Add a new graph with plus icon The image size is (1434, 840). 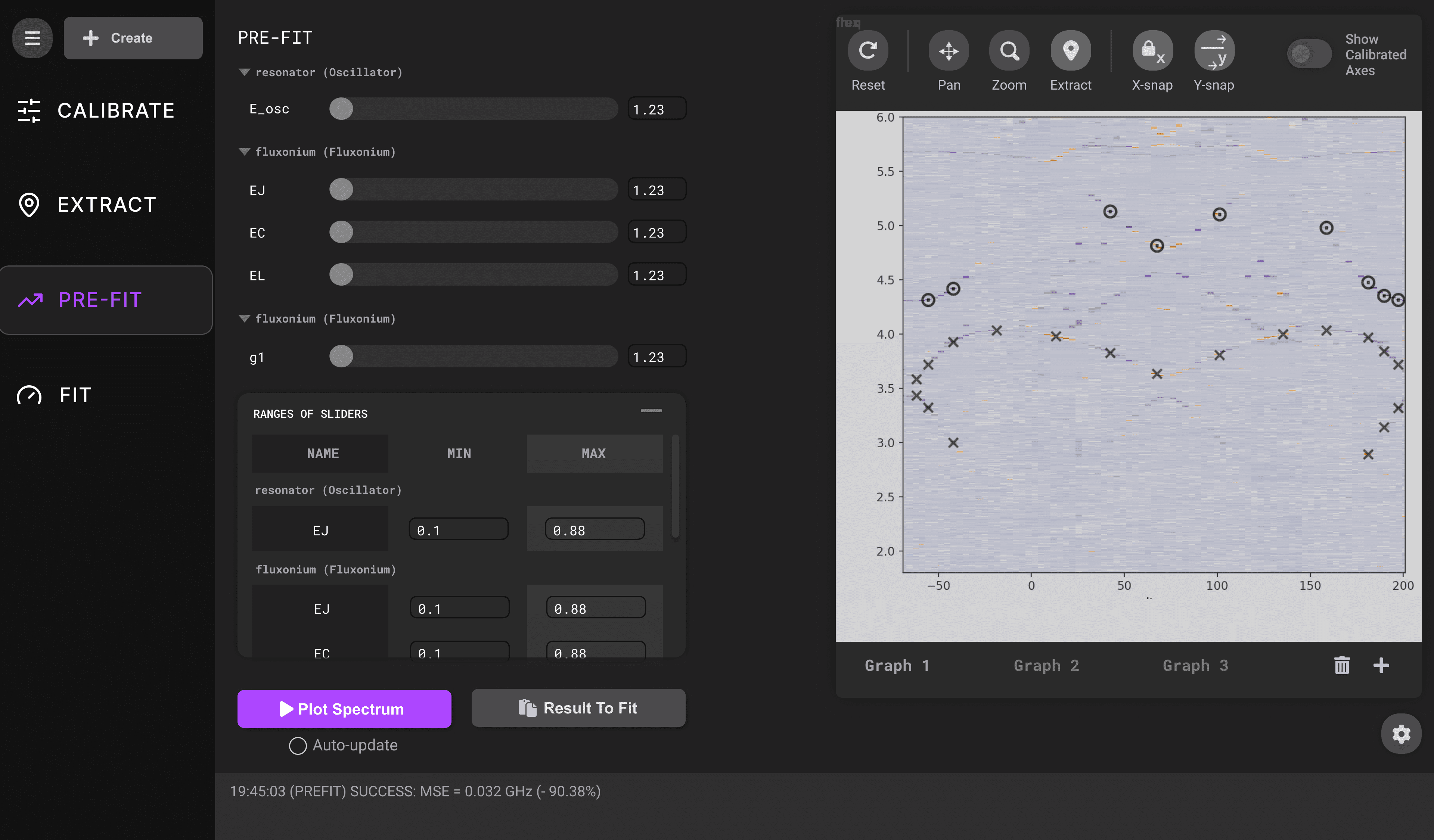pos(1381,665)
